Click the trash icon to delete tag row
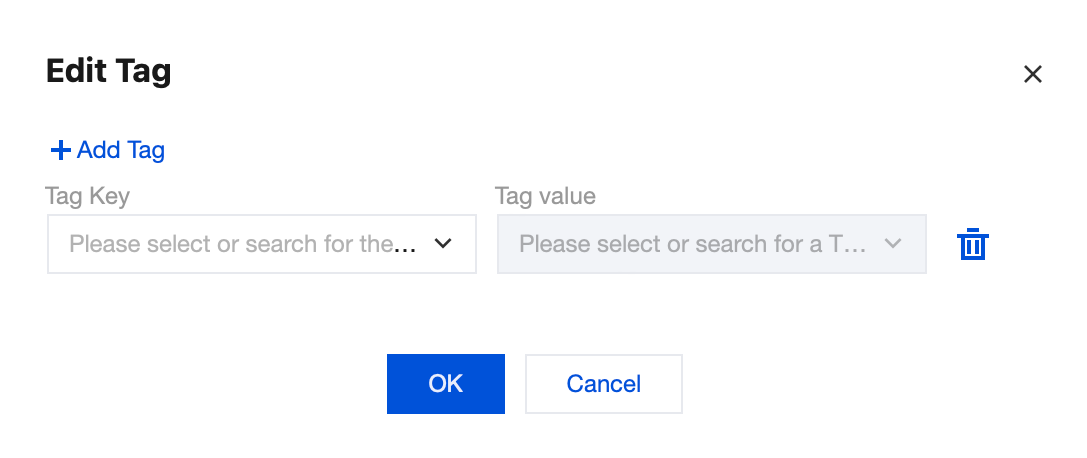 tap(972, 245)
